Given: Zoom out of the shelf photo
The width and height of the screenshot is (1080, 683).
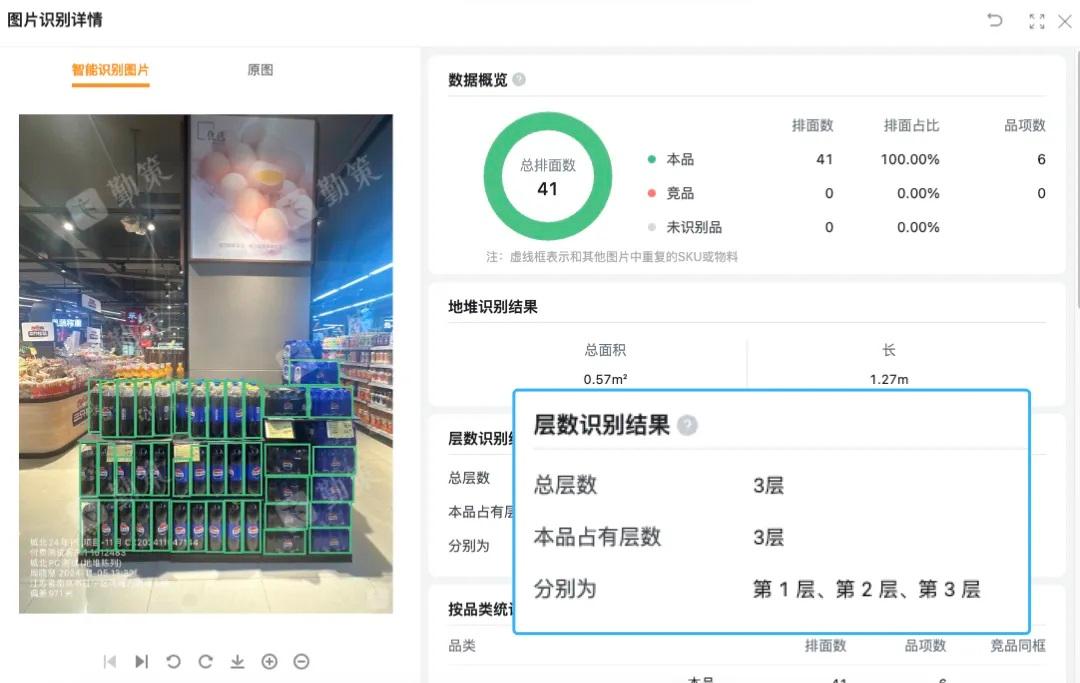Looking at the screenshot, I should pyautogui.click(x=301, y=661).
